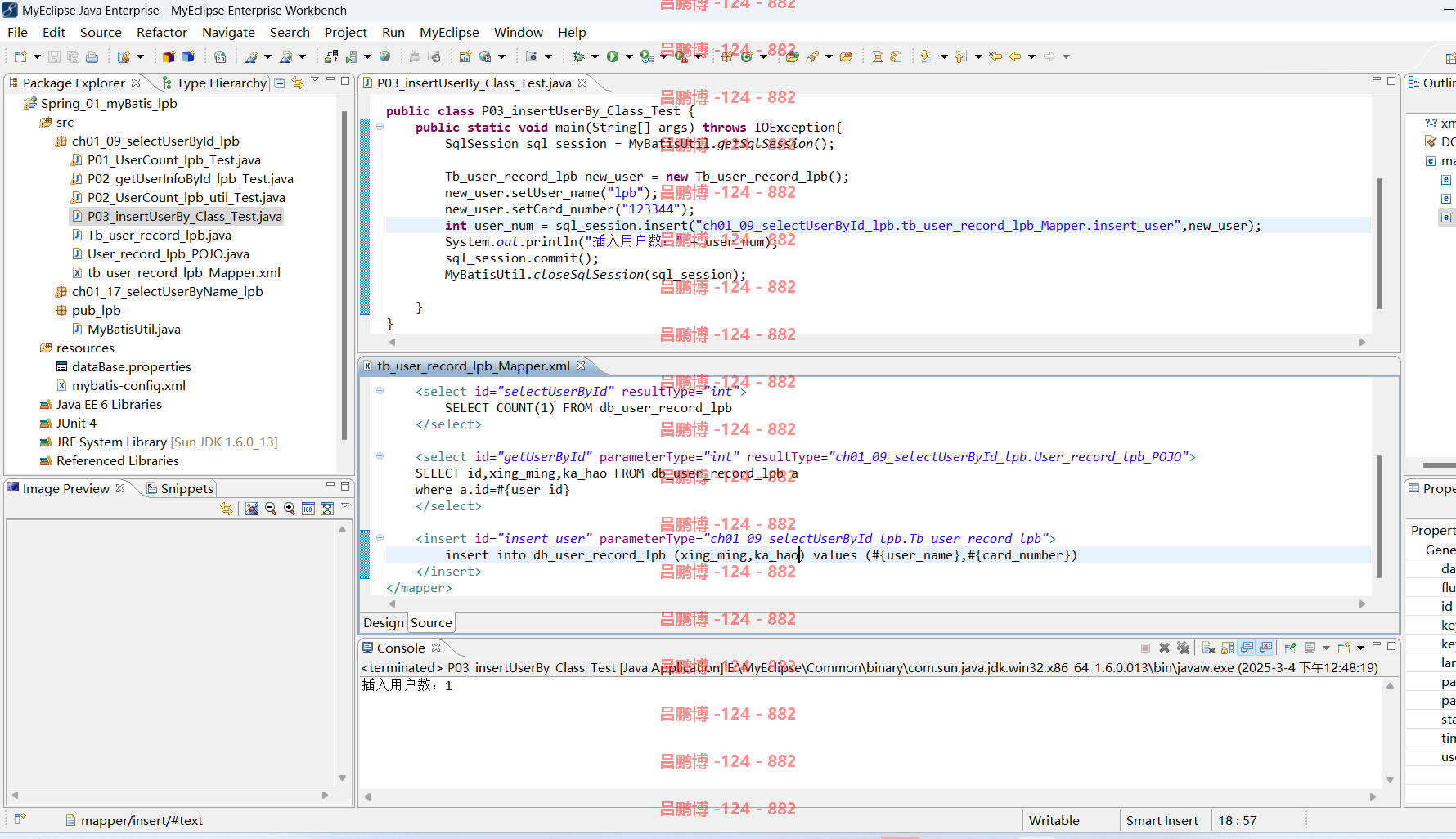Click Collapse All icon in Package Explorer

[280, 83]
